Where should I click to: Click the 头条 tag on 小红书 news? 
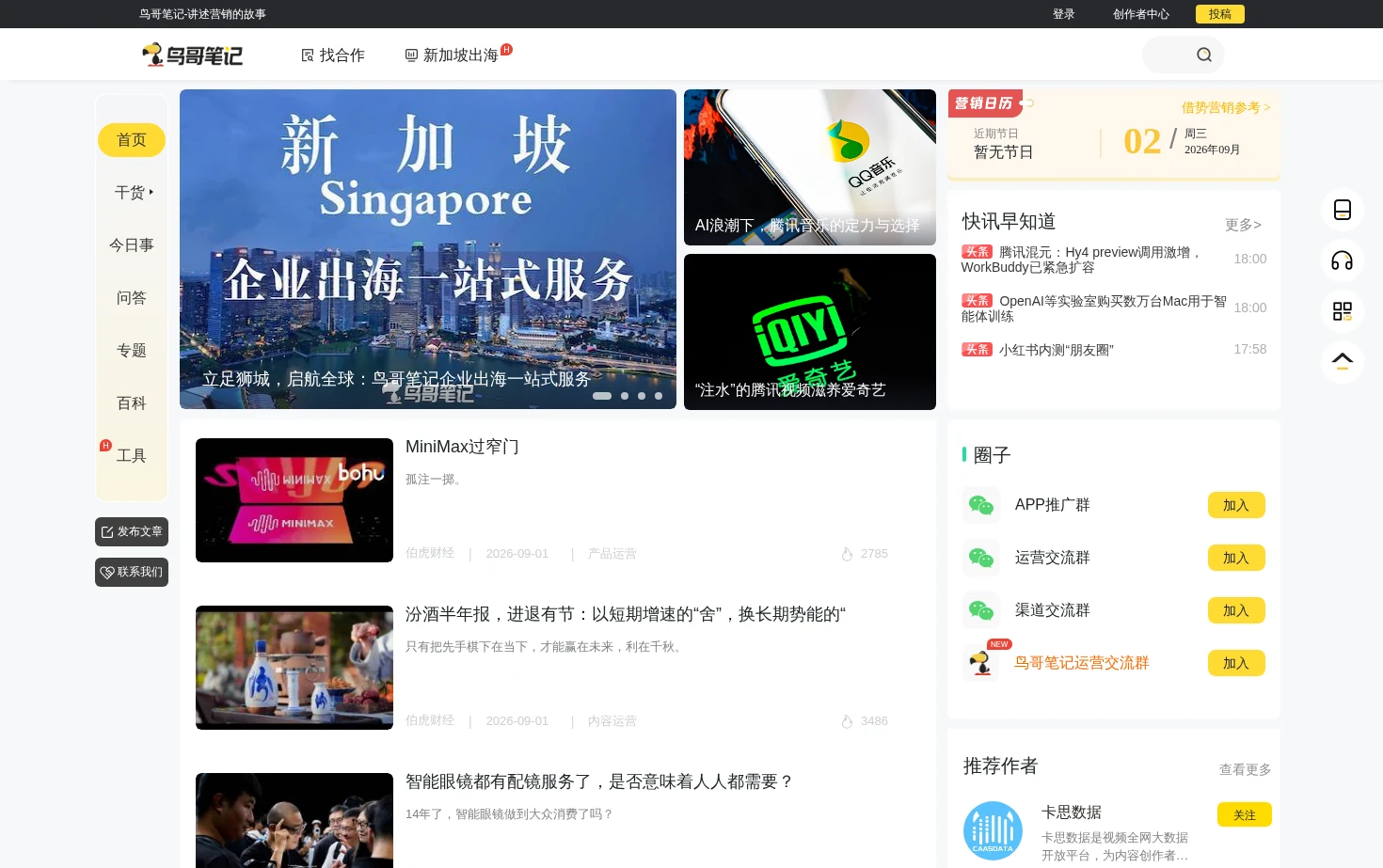pyautogui.click(x=977, y=349)
